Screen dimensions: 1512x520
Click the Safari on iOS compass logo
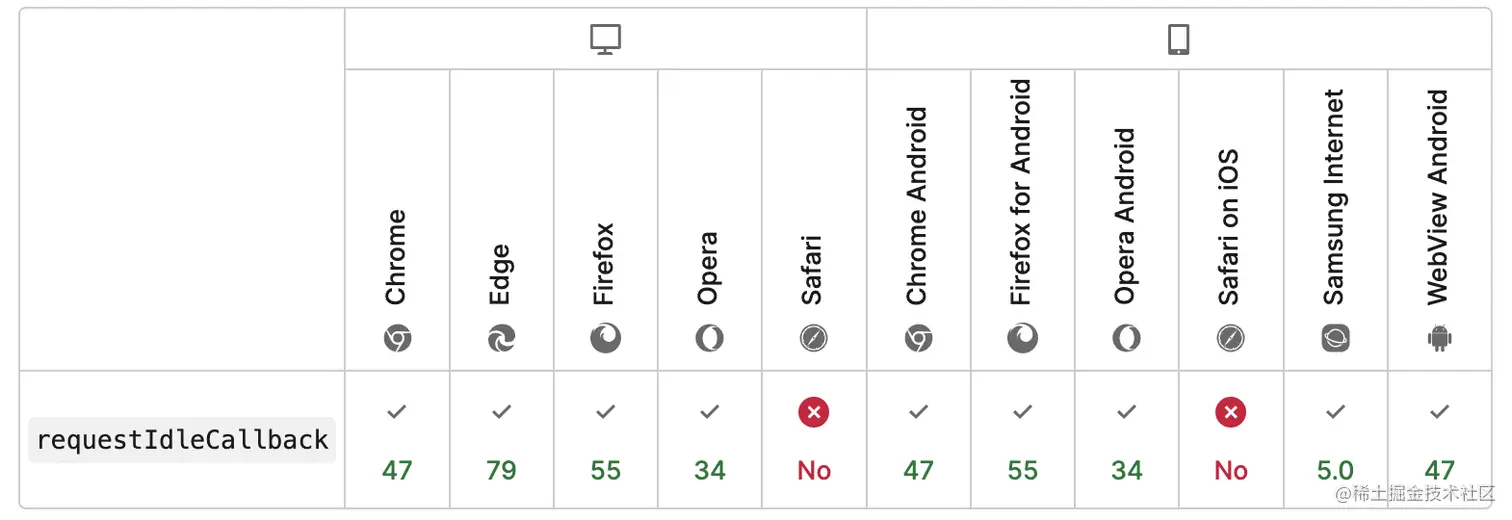click(x=1230, y=339)
